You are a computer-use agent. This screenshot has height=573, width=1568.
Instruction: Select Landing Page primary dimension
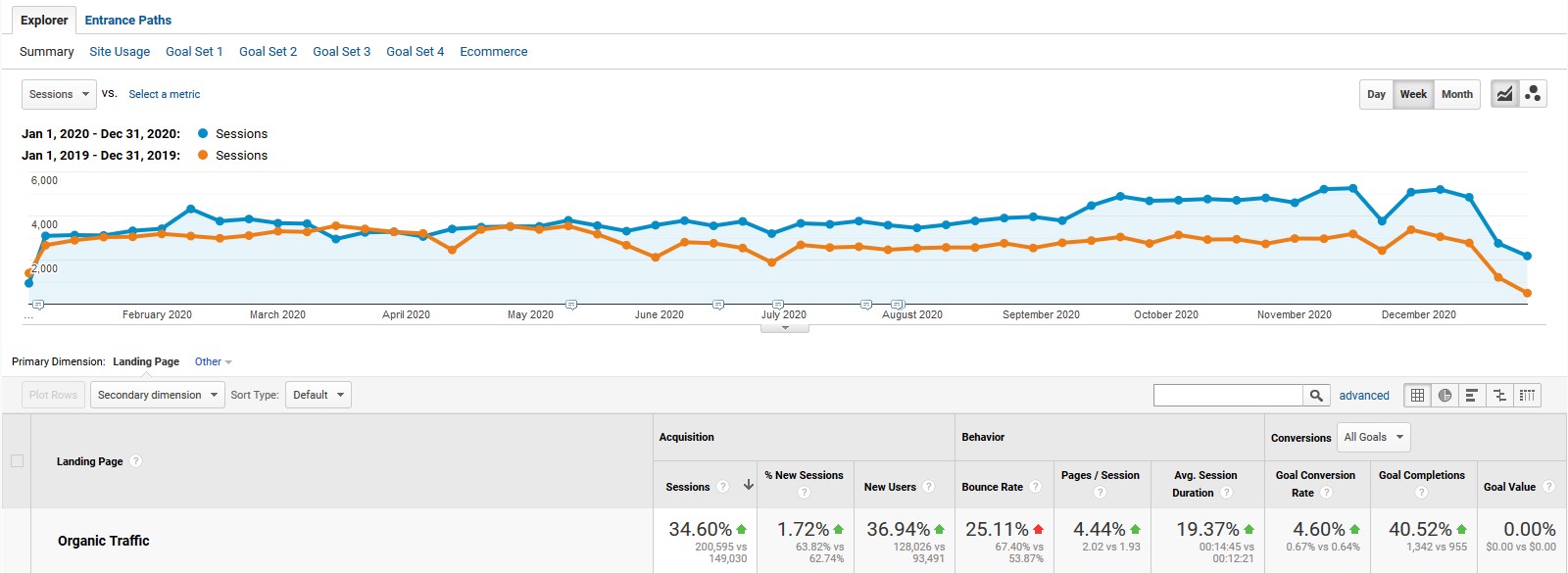[x=146, y=361]
